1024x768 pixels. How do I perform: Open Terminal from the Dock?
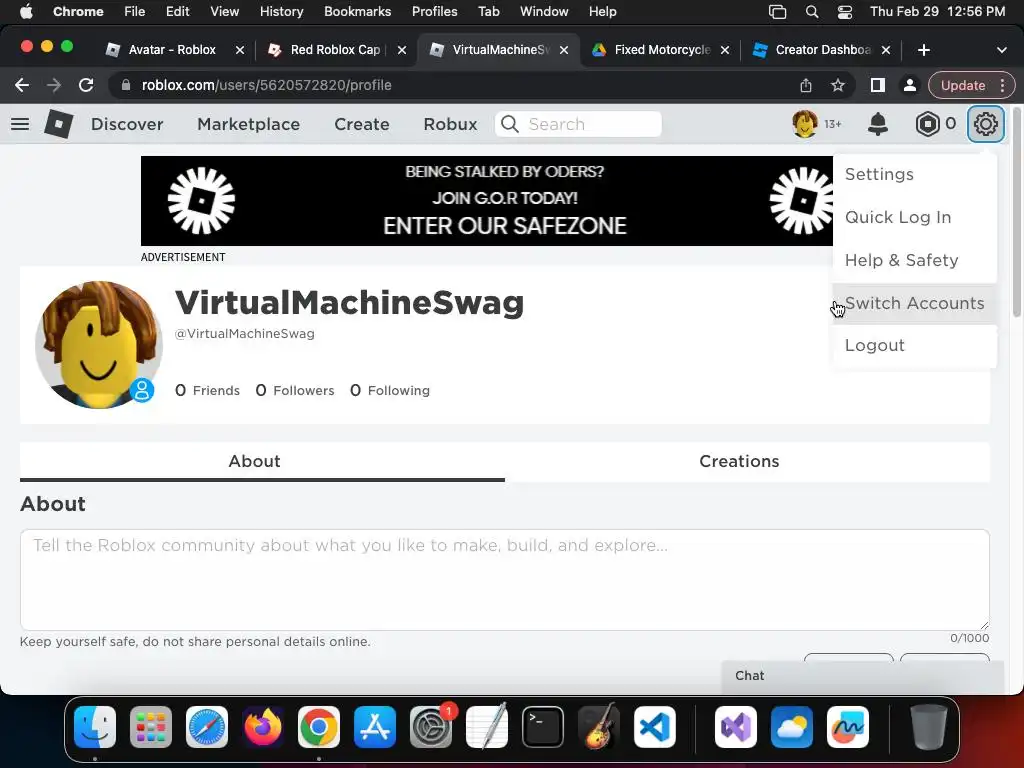(543, 727)
